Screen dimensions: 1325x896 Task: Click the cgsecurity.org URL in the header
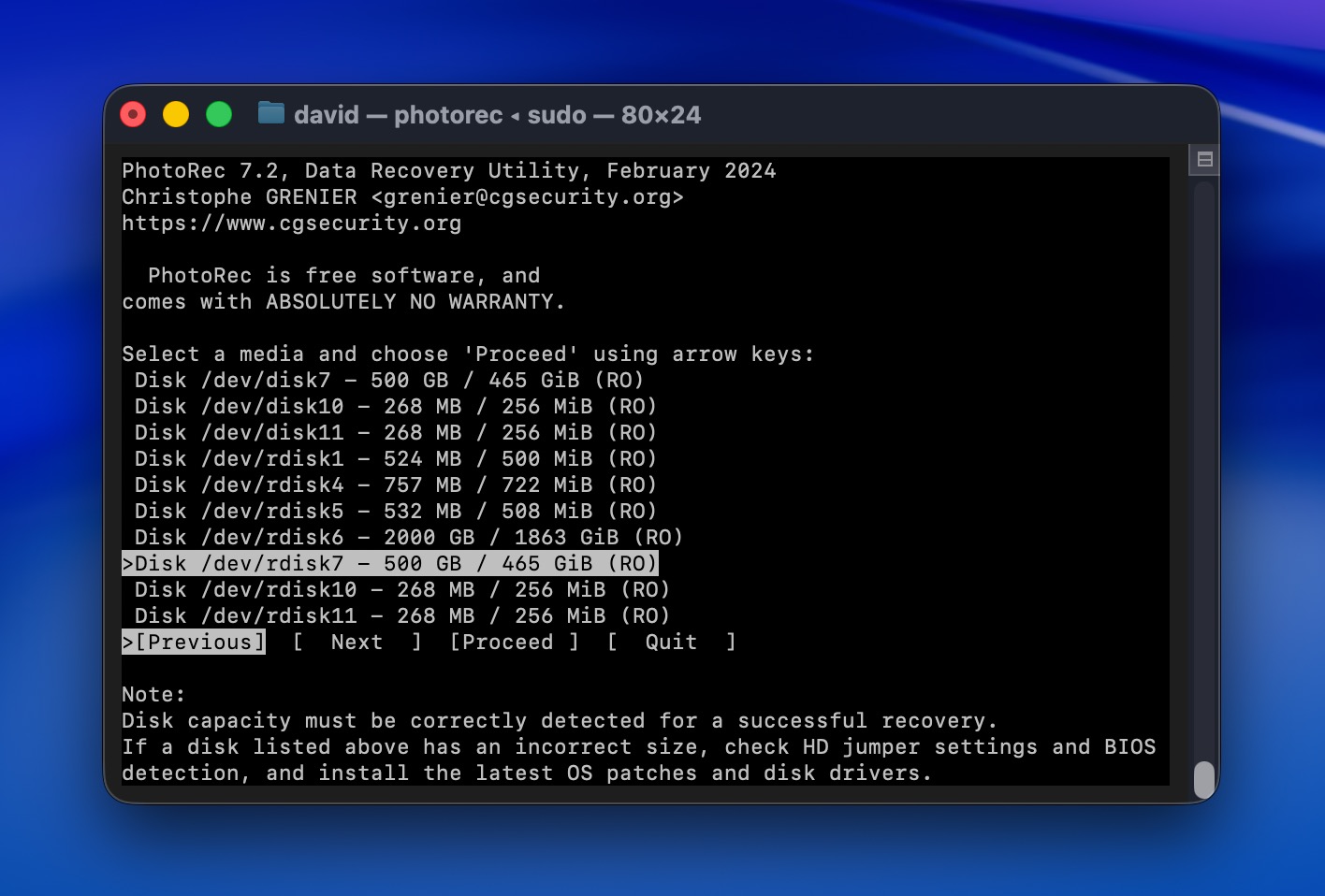291,223
